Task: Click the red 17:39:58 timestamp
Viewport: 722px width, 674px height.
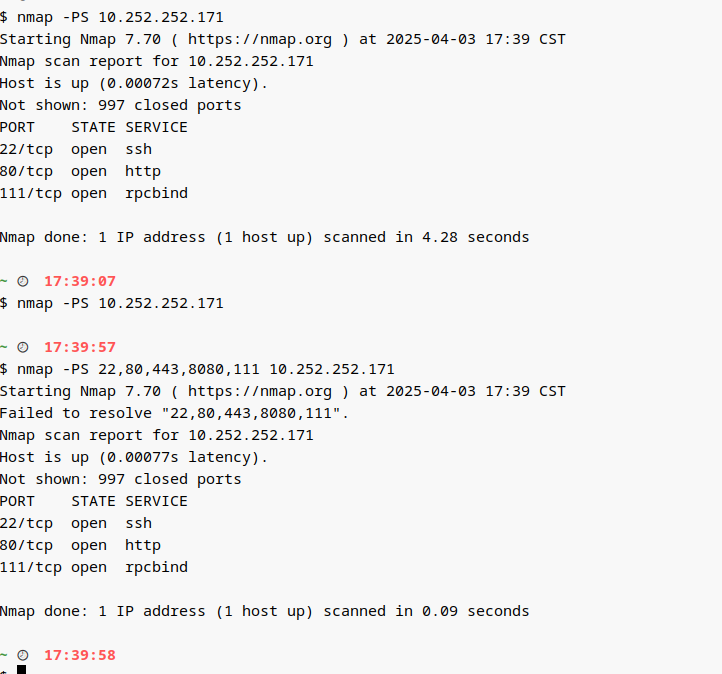Action: point(80,656)
